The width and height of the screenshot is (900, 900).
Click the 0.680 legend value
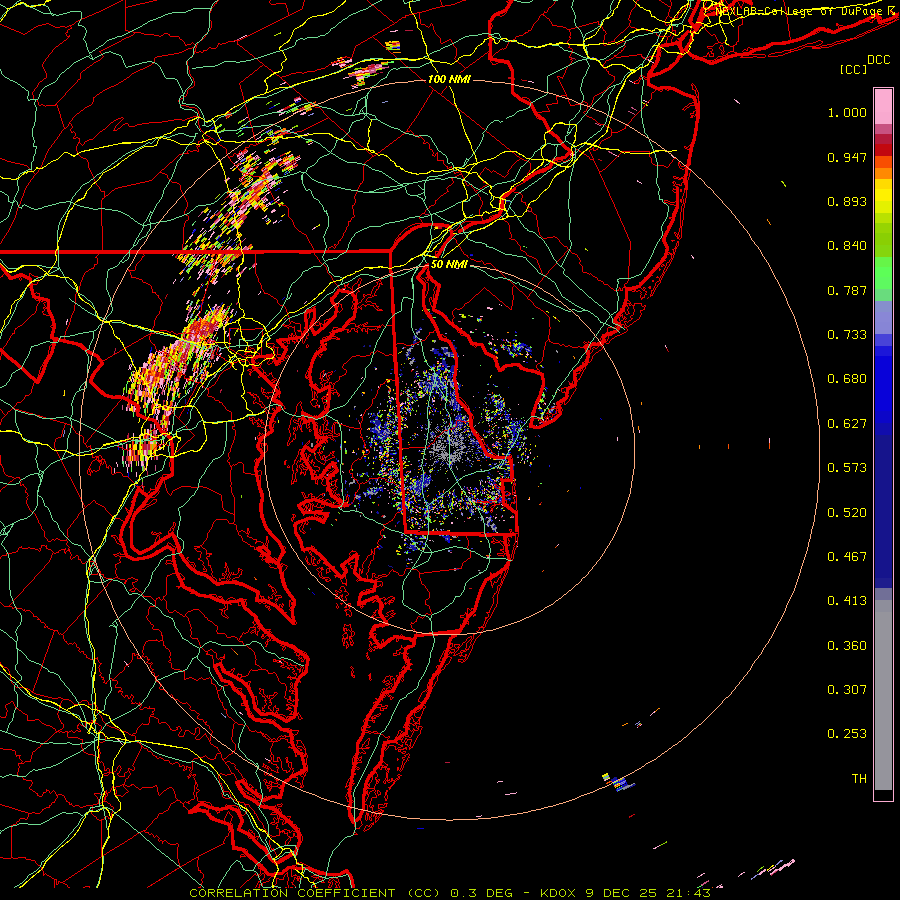847,379
